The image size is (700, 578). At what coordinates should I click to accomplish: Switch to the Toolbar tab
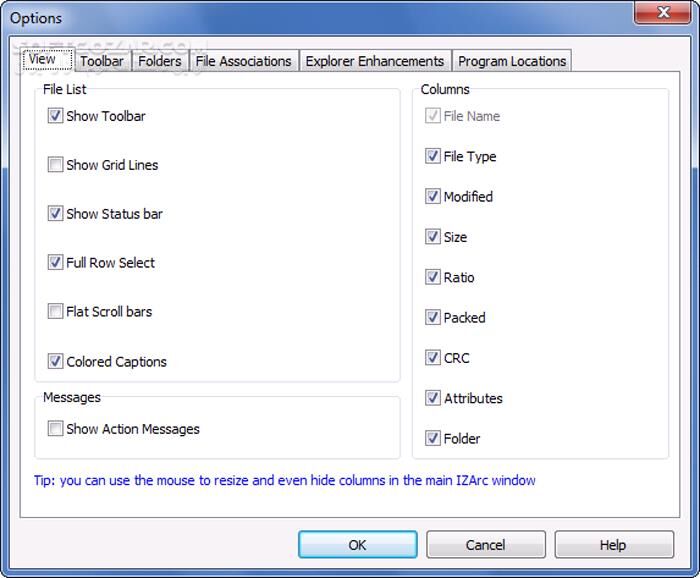102,61
